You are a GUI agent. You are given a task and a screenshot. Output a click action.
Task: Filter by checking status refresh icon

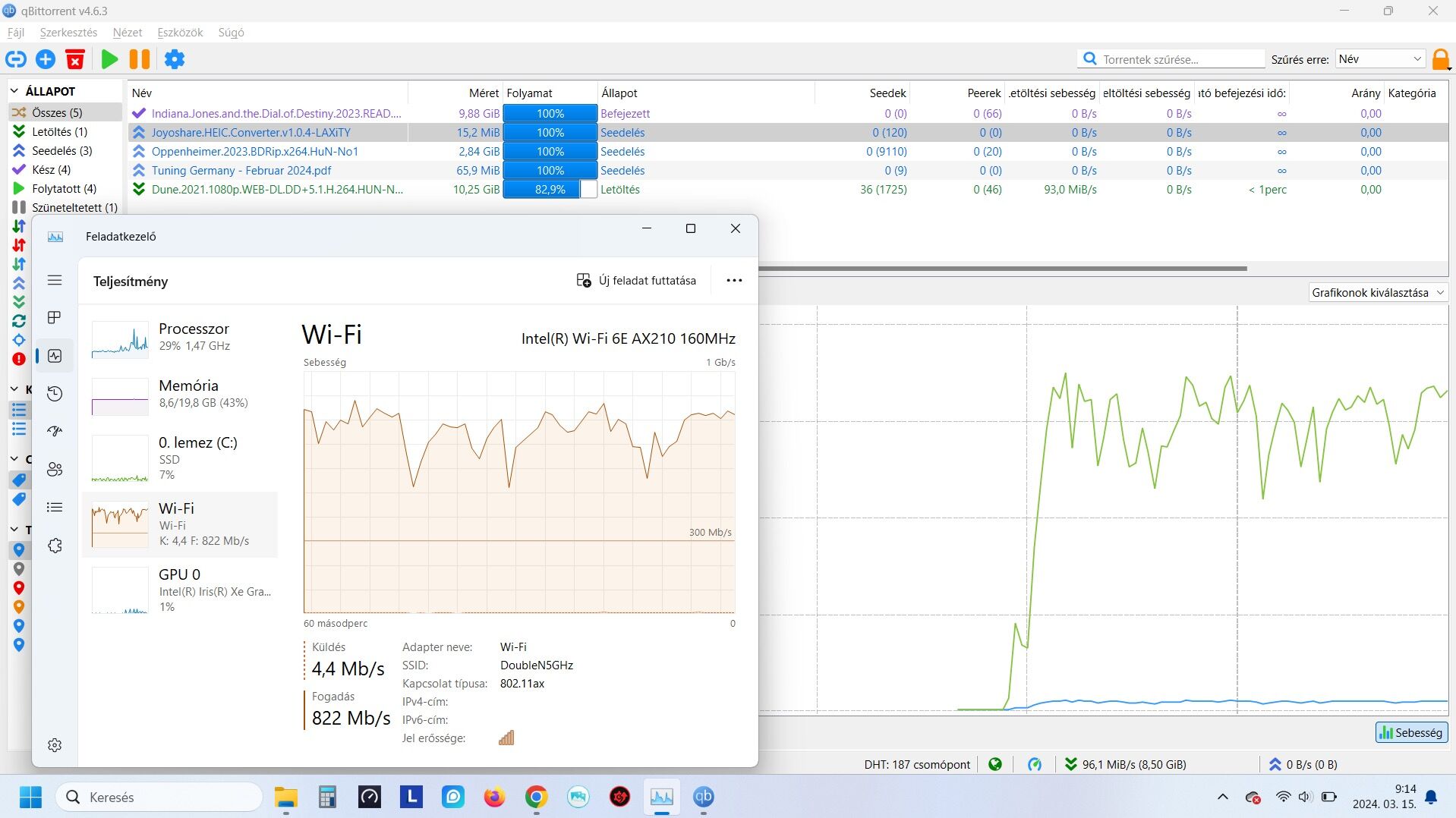[19, 321]
